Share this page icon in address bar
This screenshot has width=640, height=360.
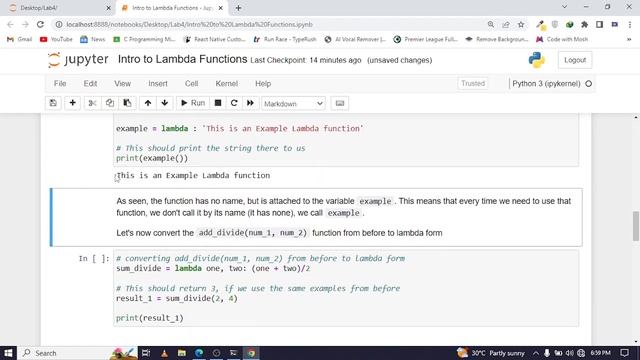tap(506, 24)
